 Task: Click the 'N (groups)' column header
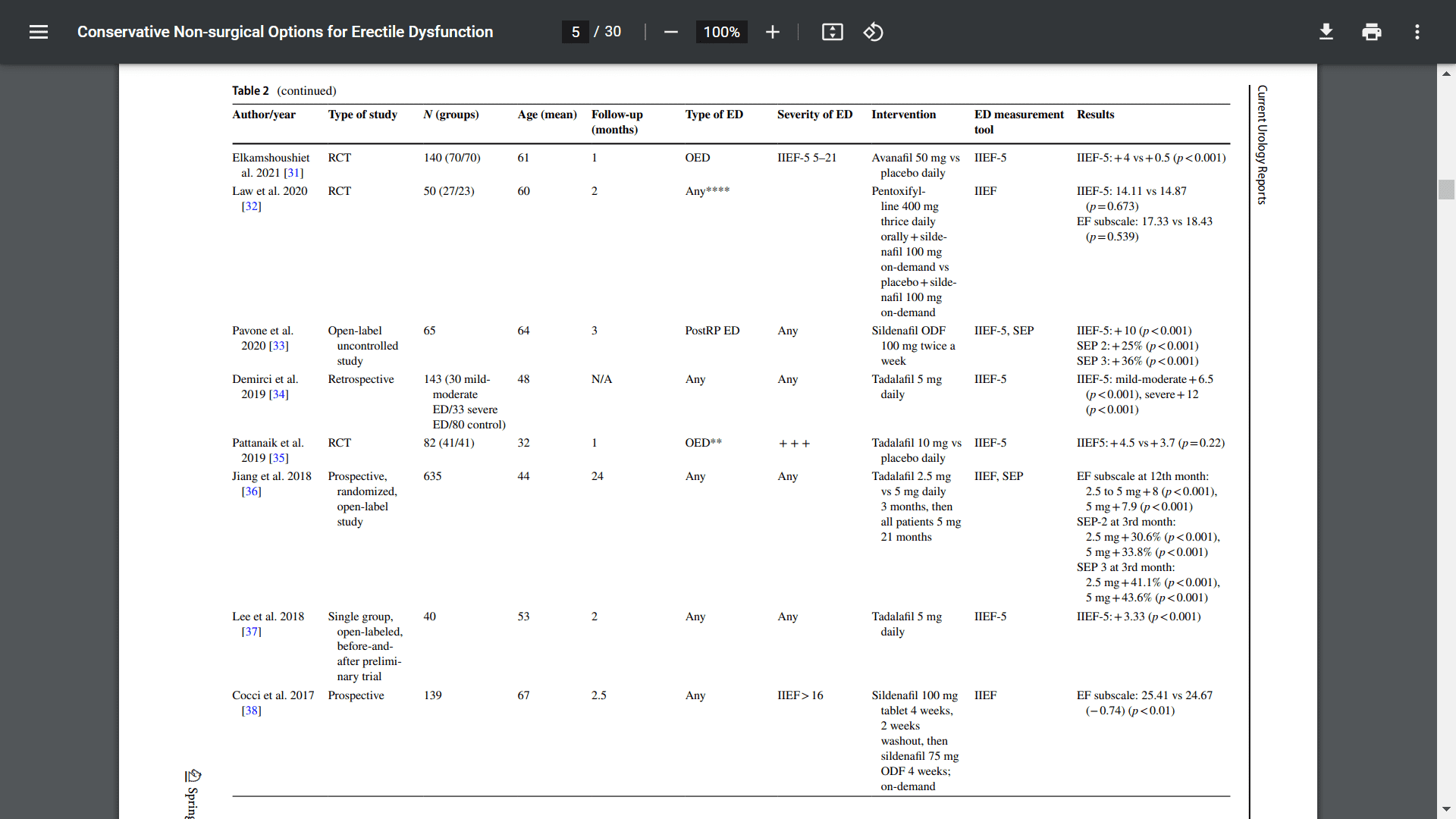(451, 115)
